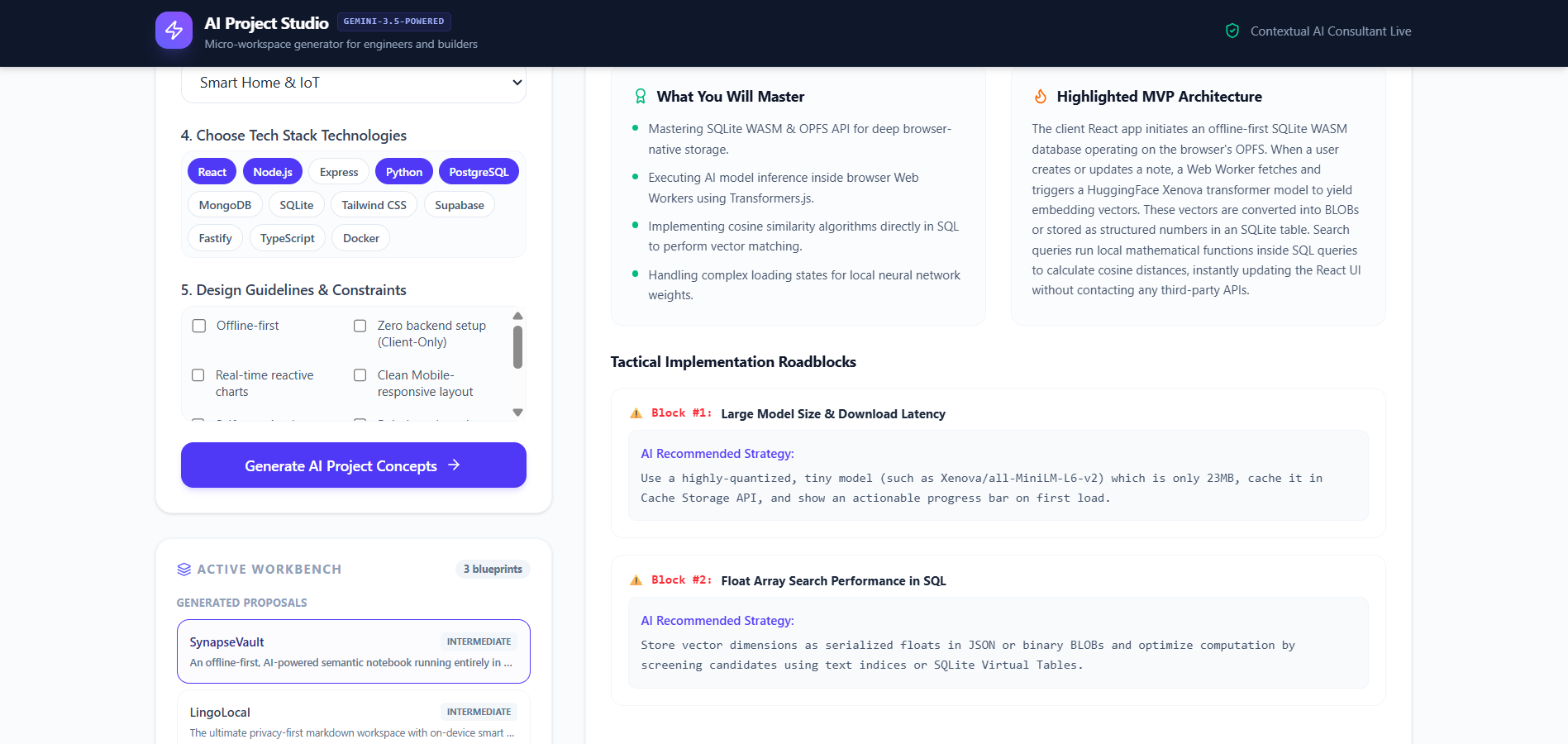Click the green shield icon in header
The width and height of the screenshot is (1568, 744).
click(x=1232, y=31)
